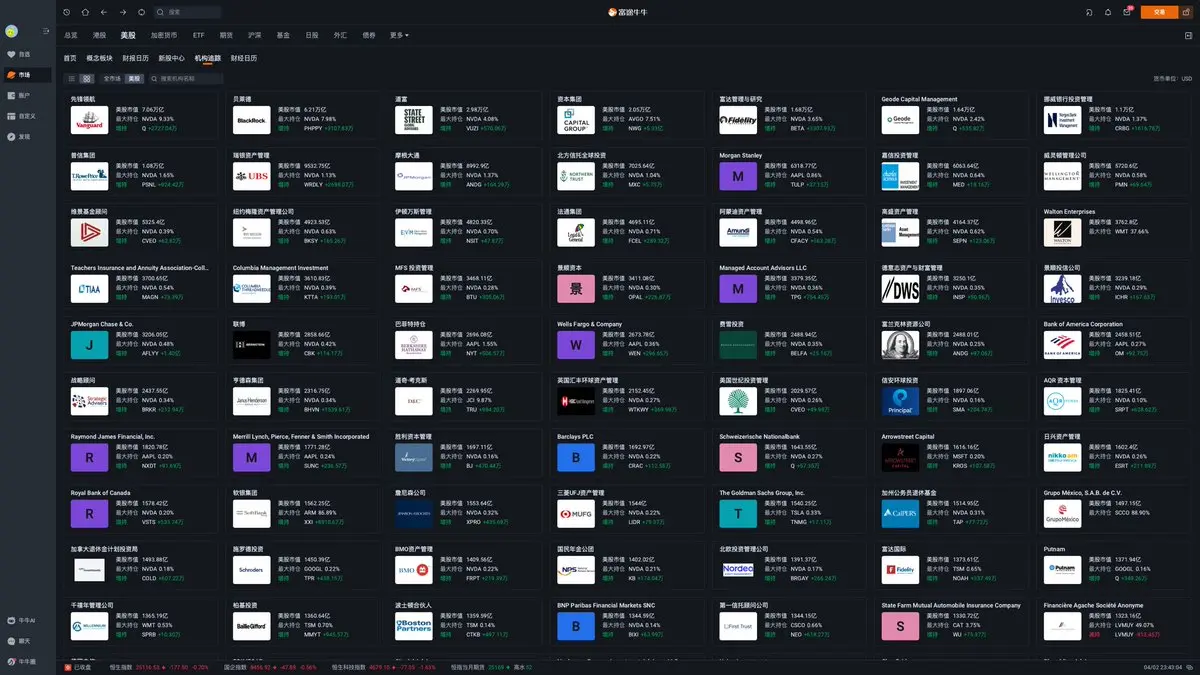Switch to list view icon
The image size is (1200, 675).
[x=71, y=78]
